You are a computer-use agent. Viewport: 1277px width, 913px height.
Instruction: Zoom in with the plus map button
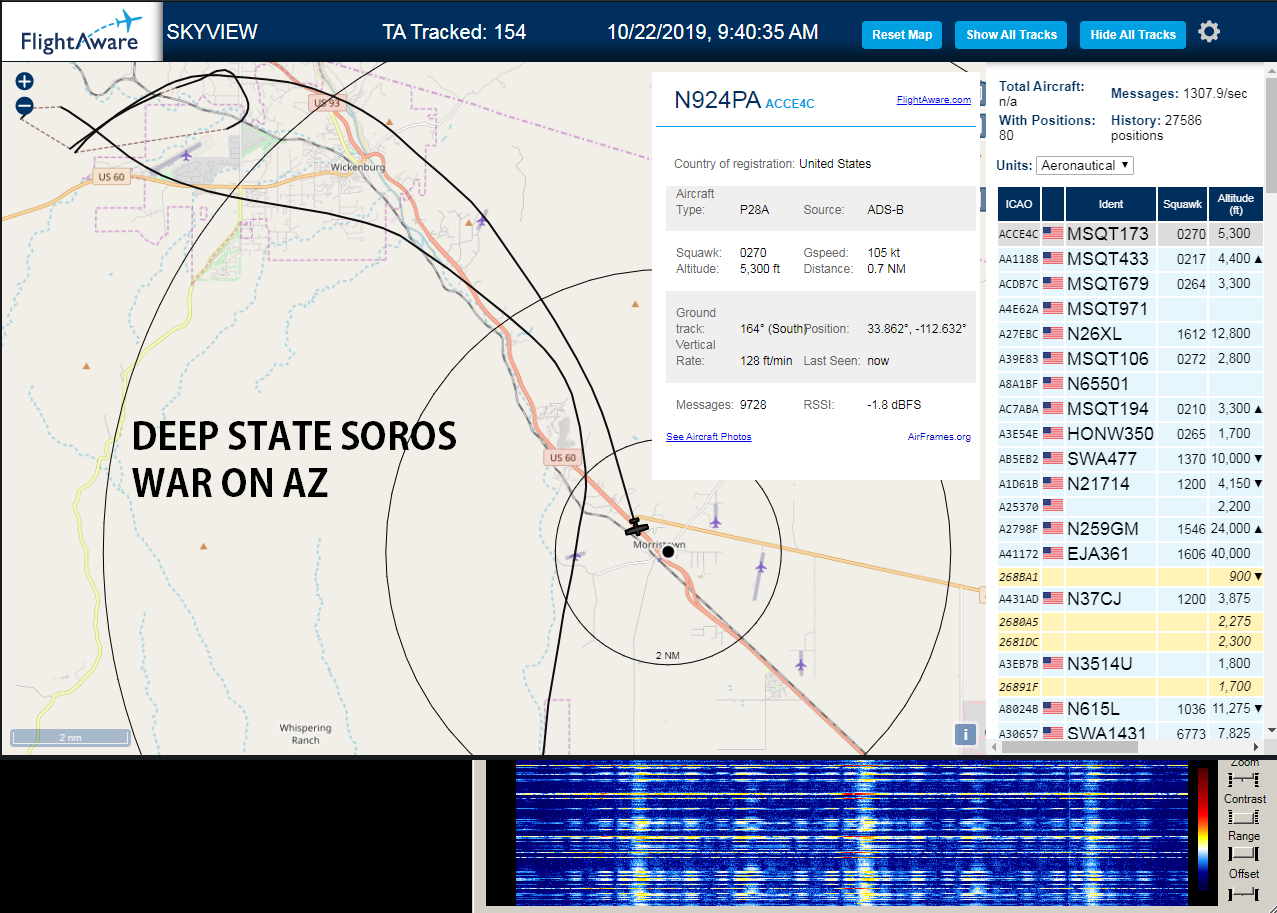[x=25, y=82]
